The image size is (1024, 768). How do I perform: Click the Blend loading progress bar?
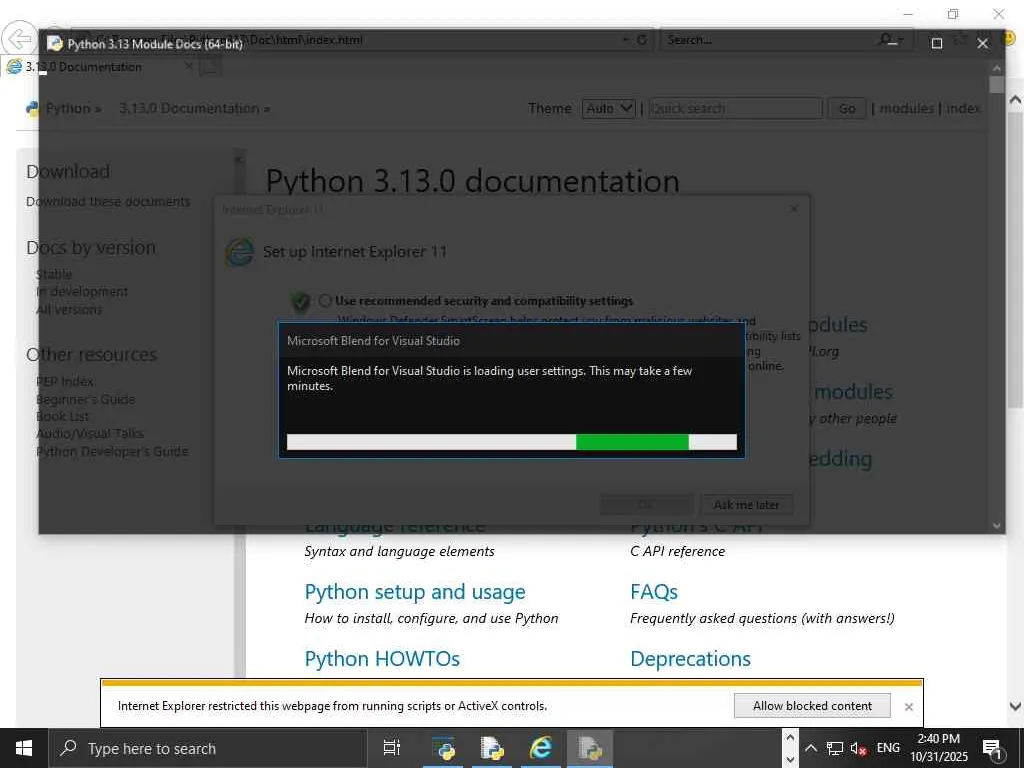[511, 442]
